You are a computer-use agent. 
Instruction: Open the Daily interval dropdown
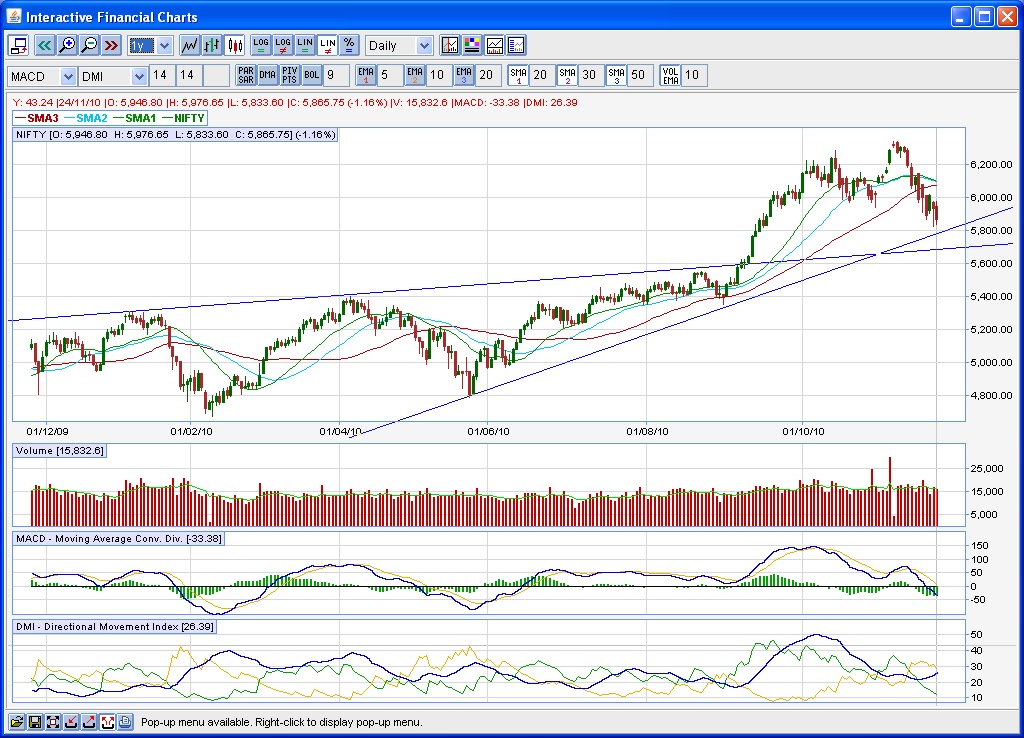424,46
